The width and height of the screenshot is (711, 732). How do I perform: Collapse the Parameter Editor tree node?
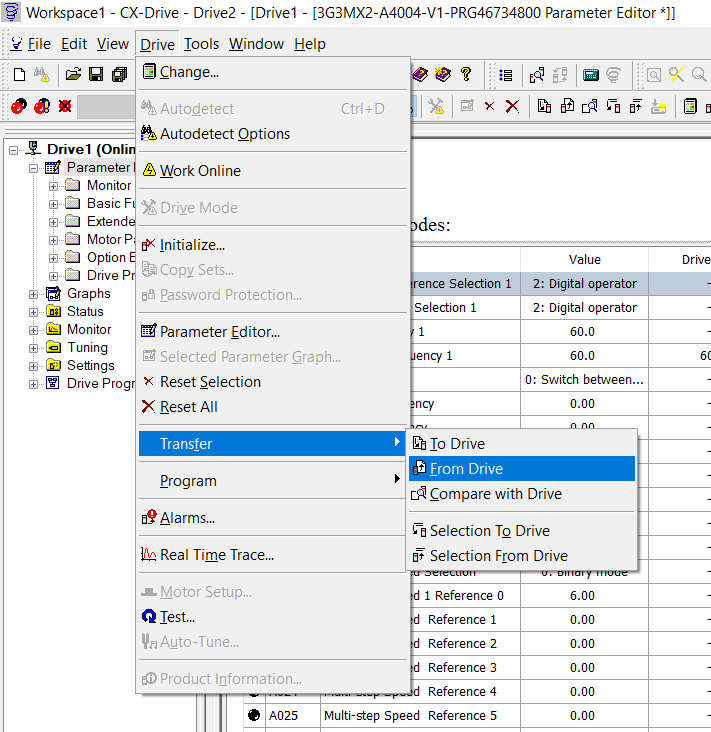(x=33, y=168)
